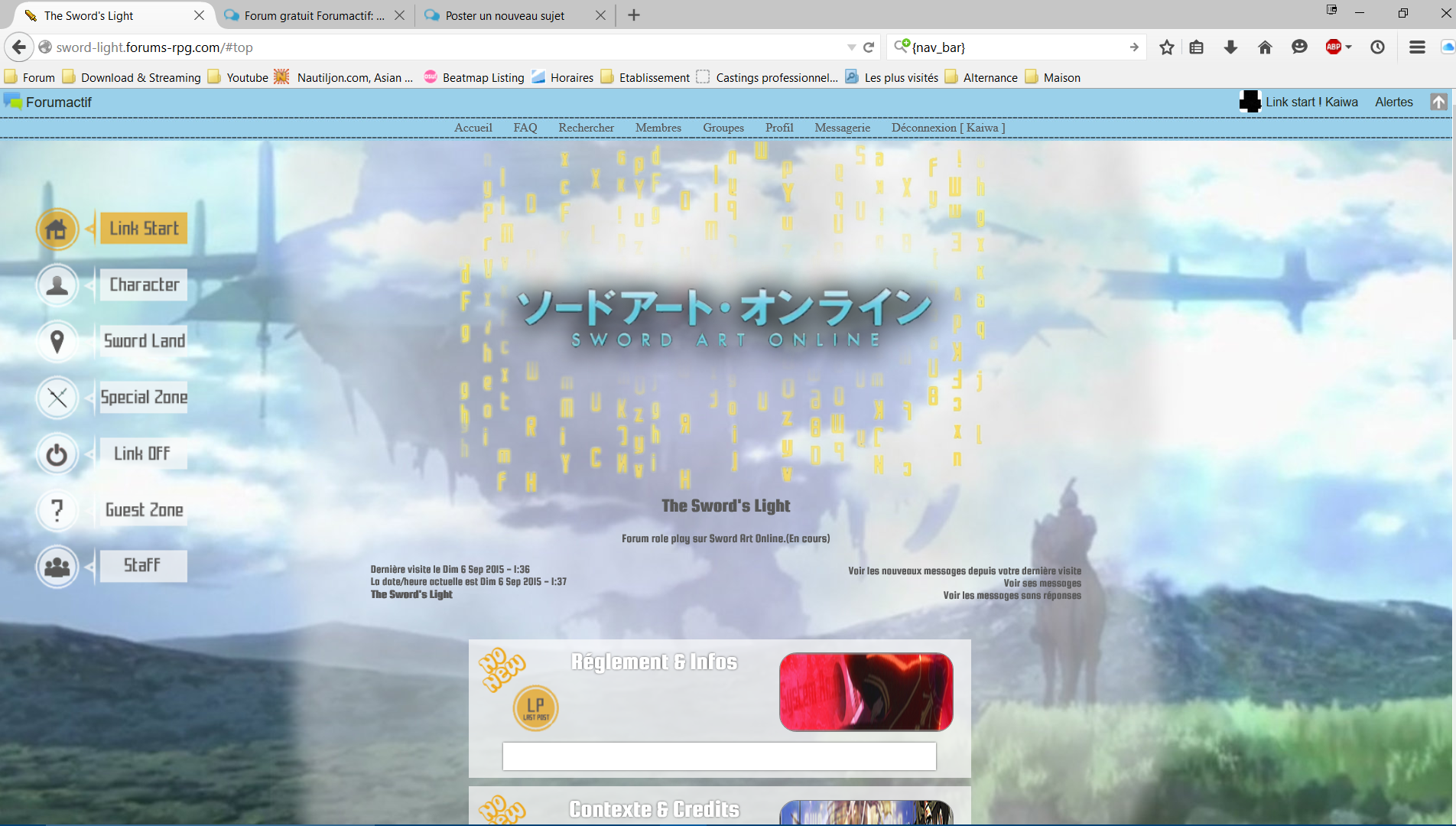Open the Profil navigation link
1456x826 pixels.
pyautogui.click(x=779, y=128)
